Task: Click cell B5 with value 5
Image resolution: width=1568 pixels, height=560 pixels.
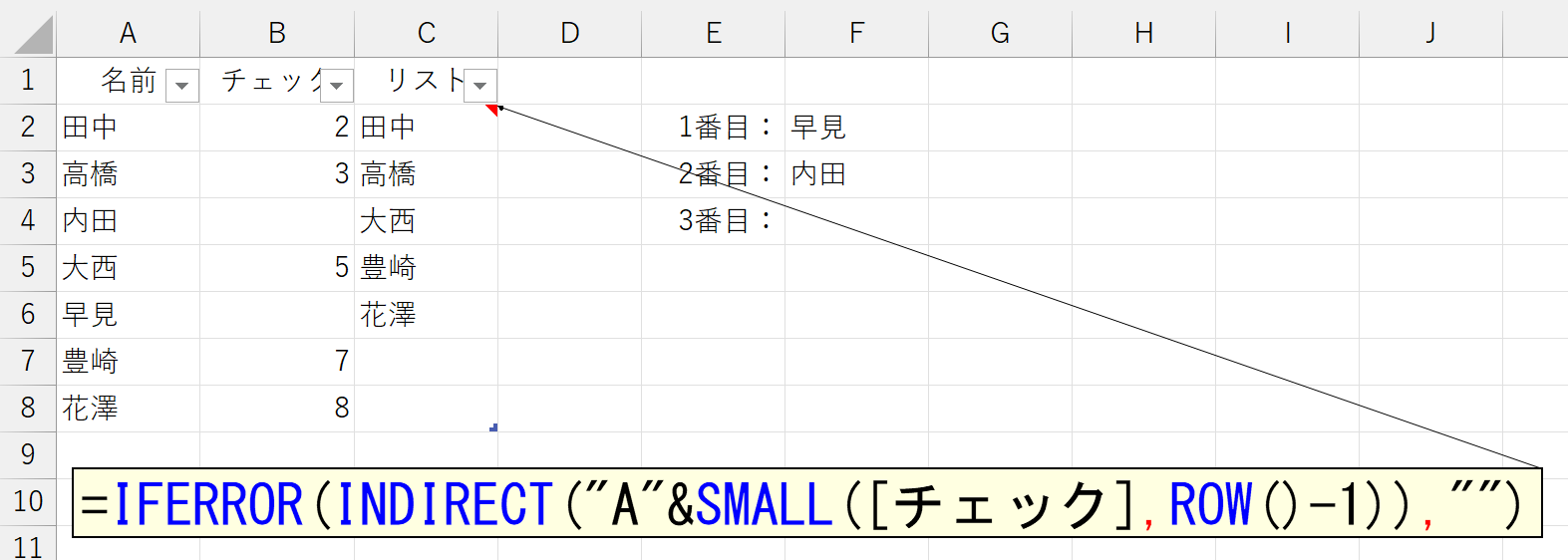Action: tap(277, 268)
